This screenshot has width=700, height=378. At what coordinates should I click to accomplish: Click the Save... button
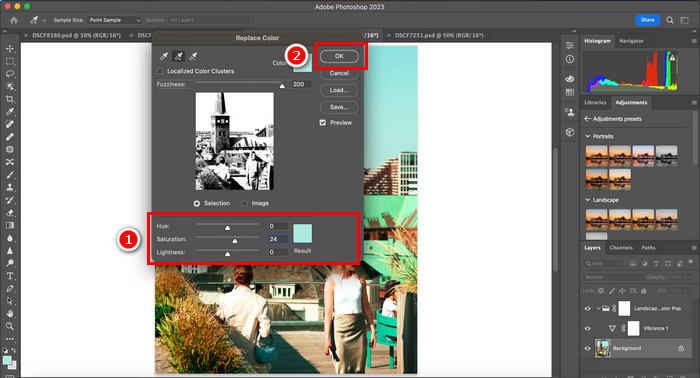point(339,107)
